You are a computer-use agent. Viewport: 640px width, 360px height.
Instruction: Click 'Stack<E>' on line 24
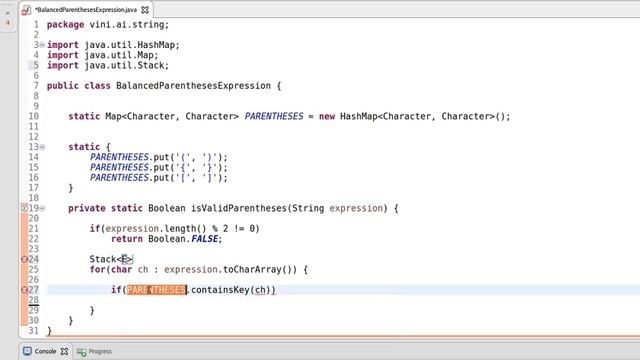point(111,259)
